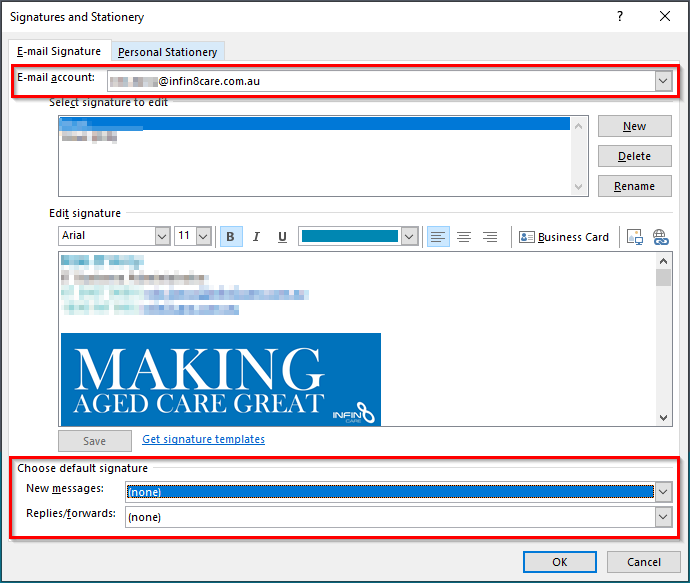Open the help question mark

[621, 16]
